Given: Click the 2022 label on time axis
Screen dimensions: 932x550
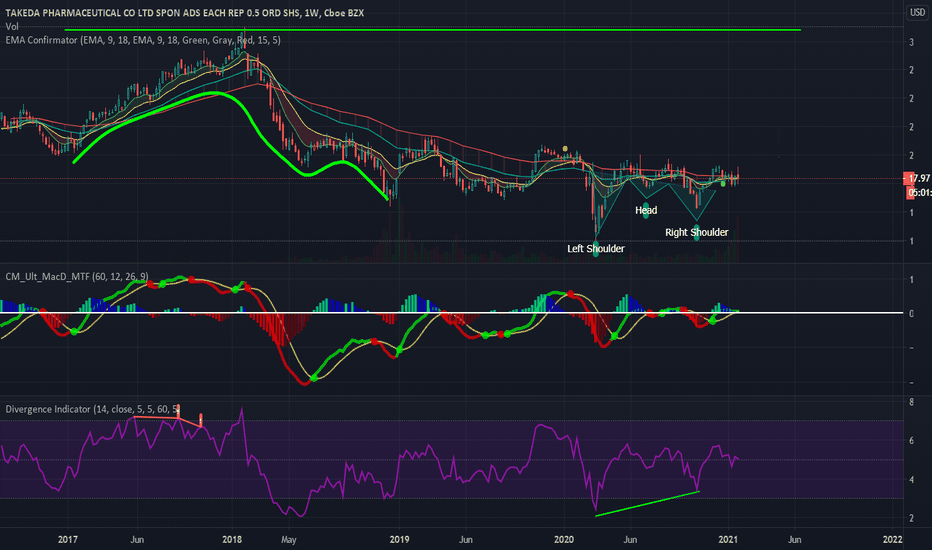Looking at the screenshot, I should (x=893, y=539).
